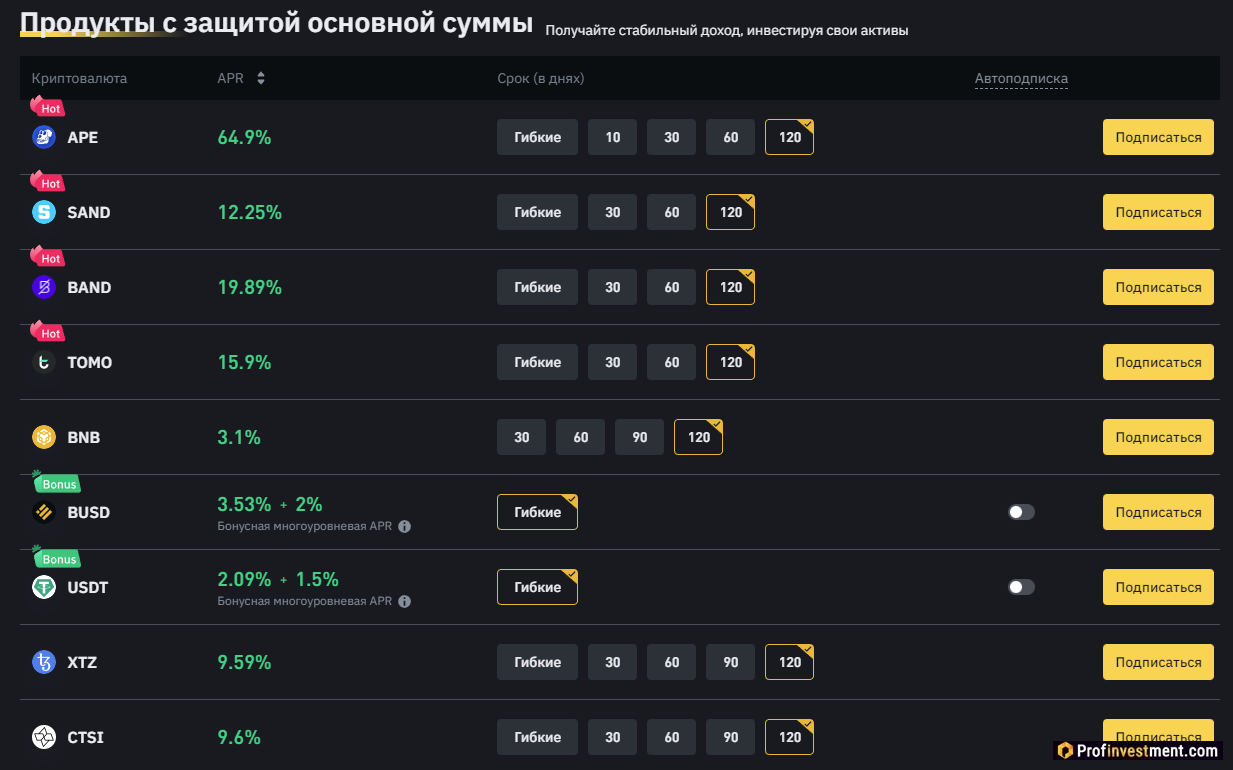Click the Bonus badge above USDT
Screen dimensions: 1233x770
pos(55,558)
